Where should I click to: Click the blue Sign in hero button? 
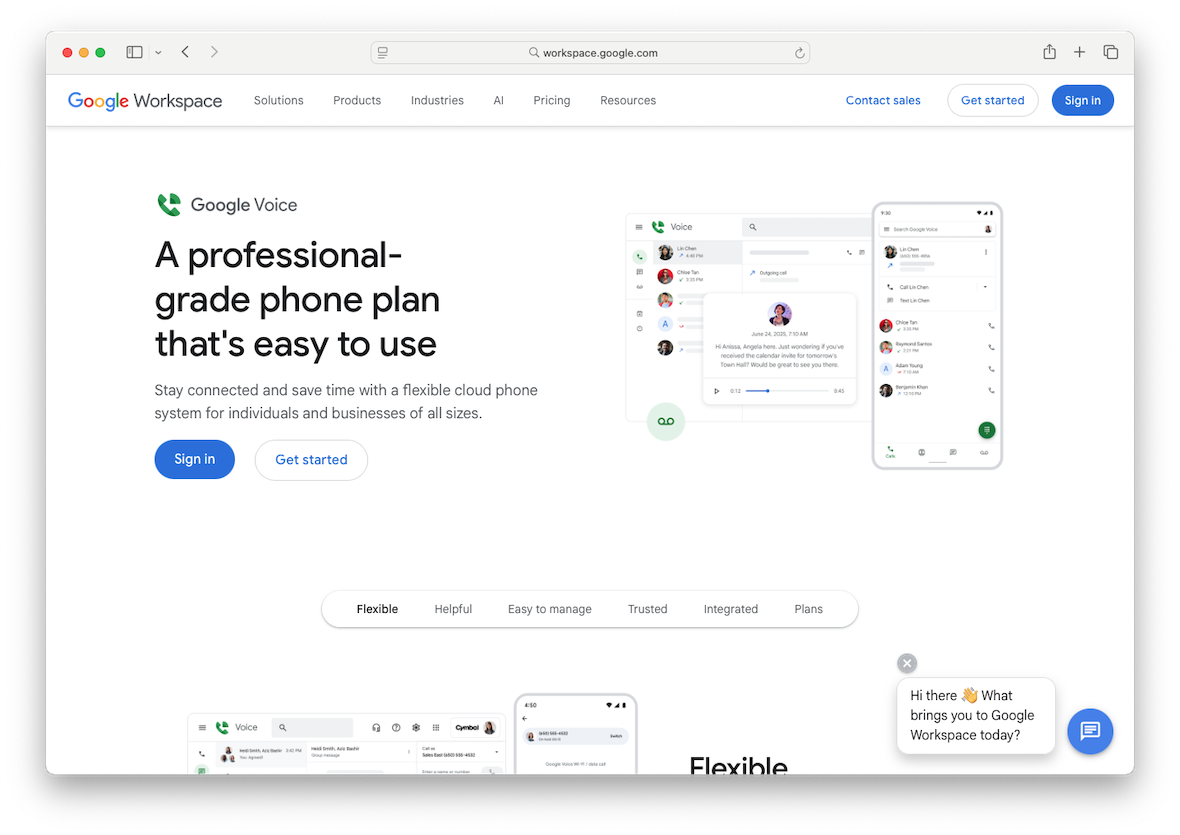pyautogui.click(x=194, y=459)
